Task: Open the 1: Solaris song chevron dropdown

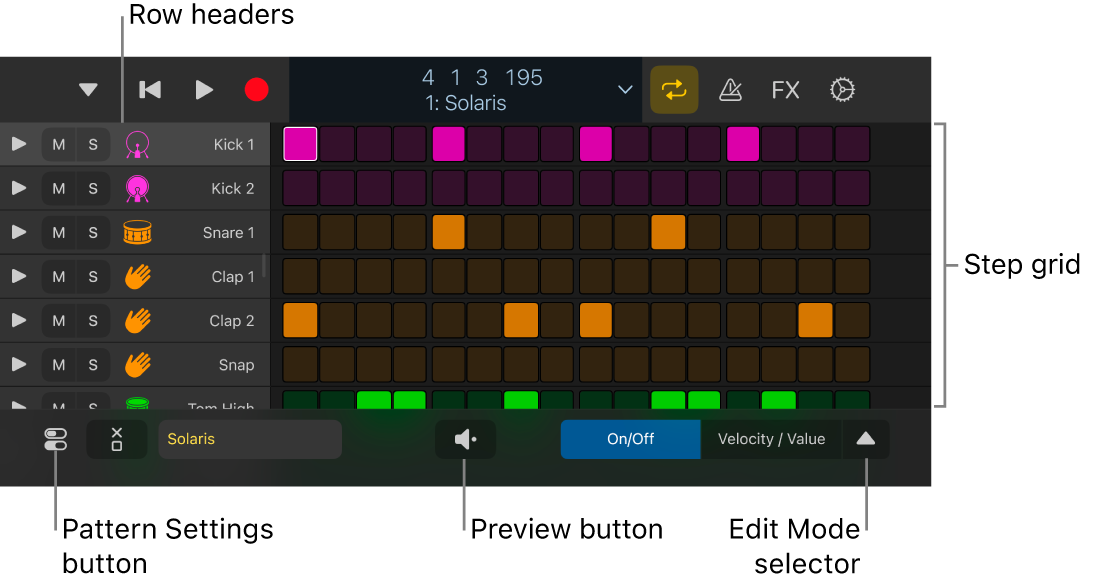Action: click(x=625, y=89)
